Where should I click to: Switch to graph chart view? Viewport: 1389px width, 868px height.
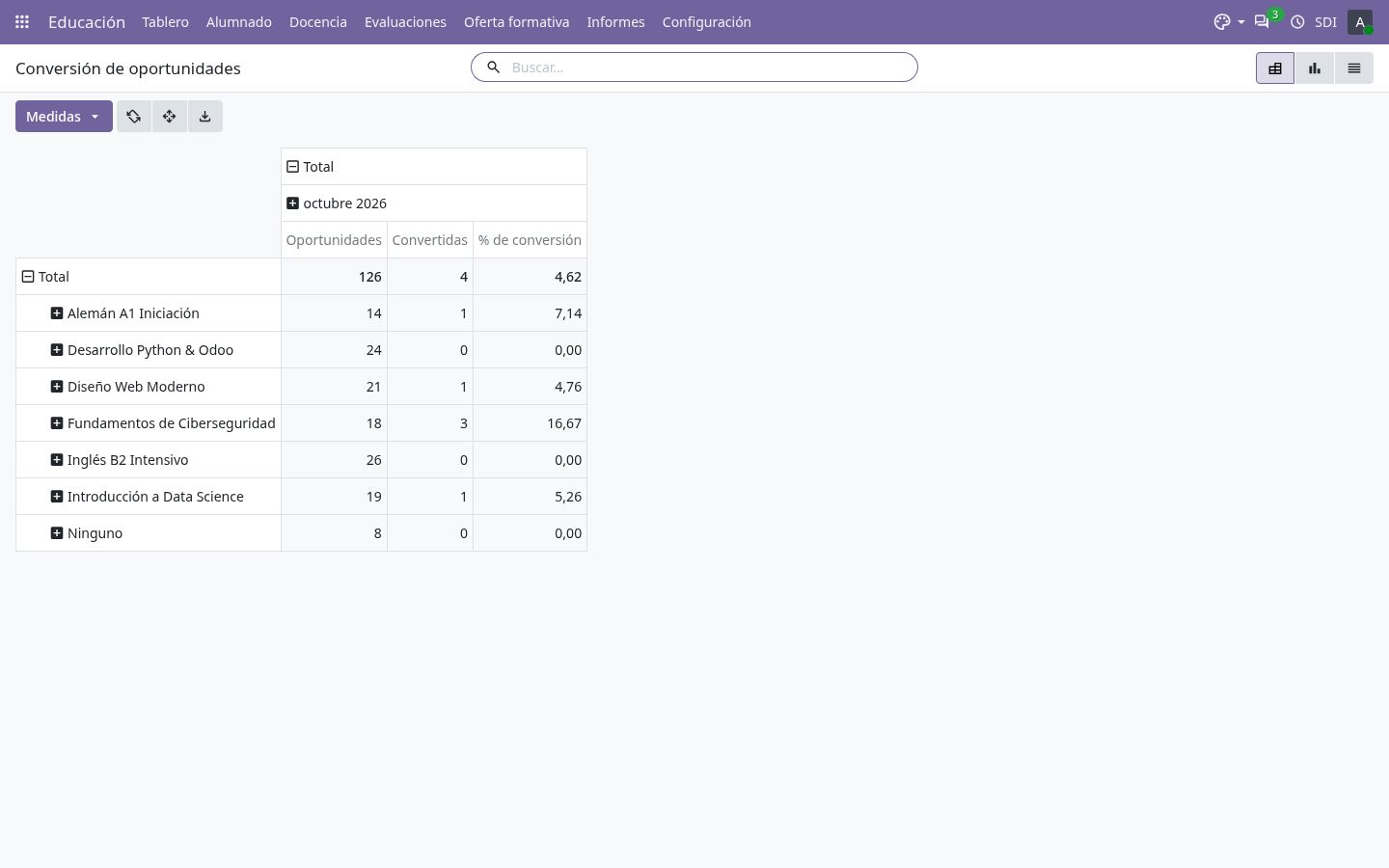1315,68
